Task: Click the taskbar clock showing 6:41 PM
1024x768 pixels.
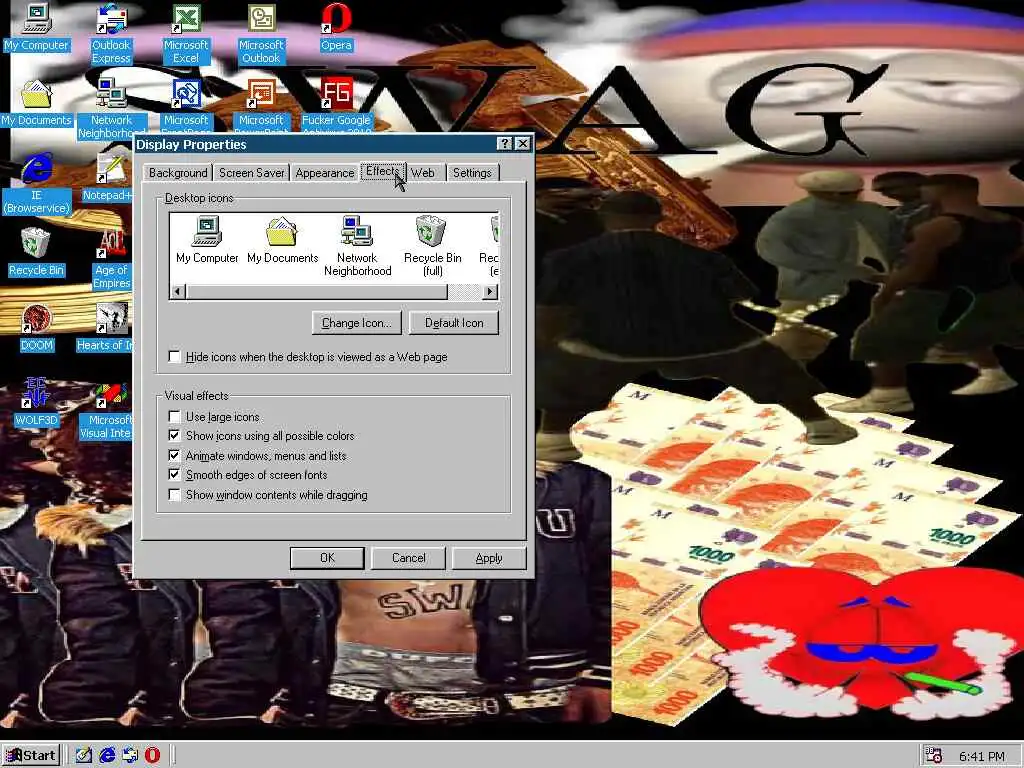Action: tap(982, 756)
